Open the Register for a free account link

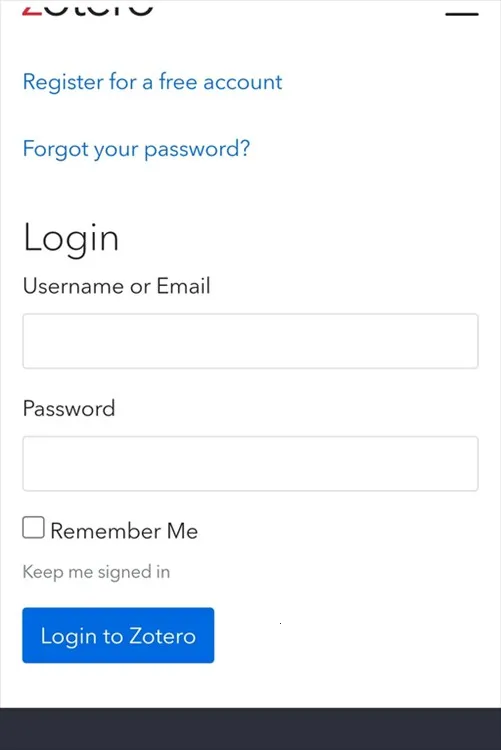coord(153,82)
